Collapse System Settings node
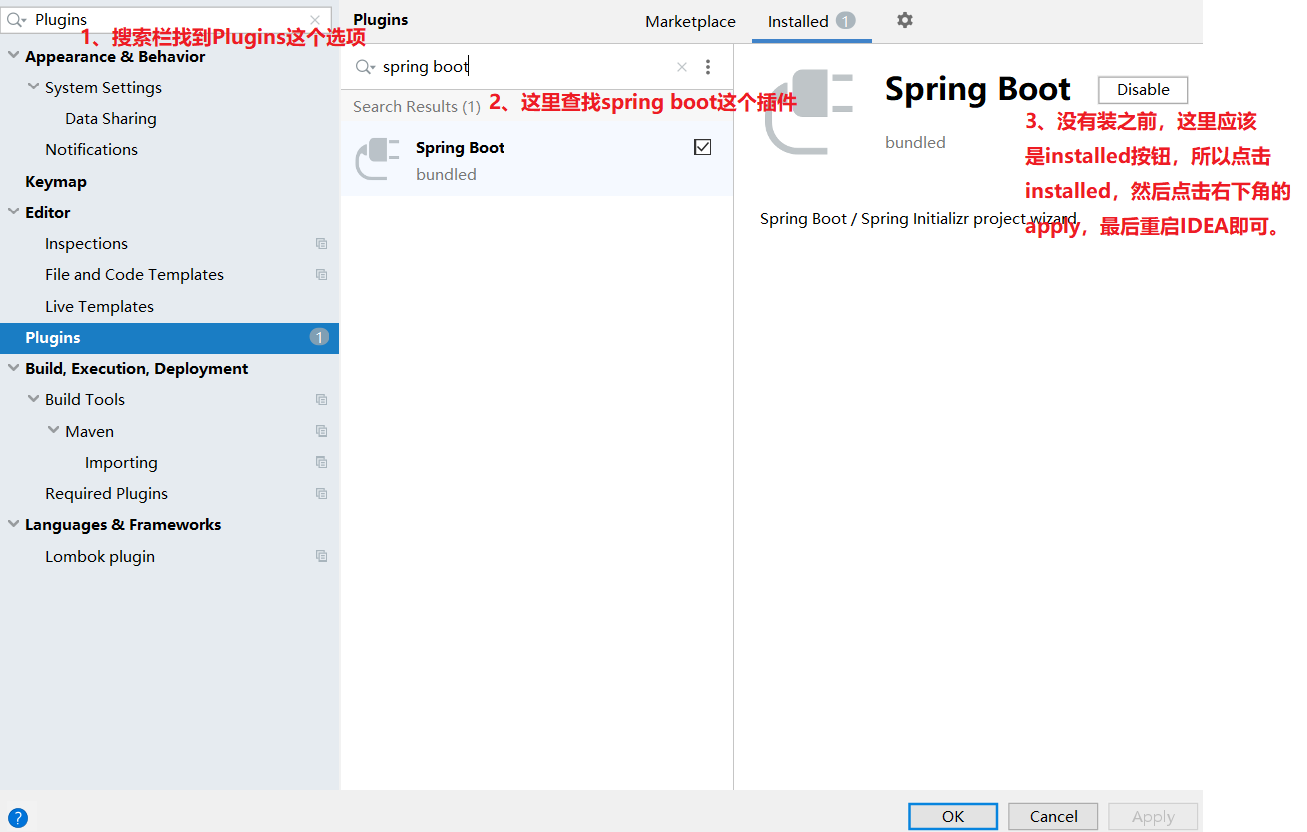This screenshot has width=1307, height=832. click(x=33, y=87)
